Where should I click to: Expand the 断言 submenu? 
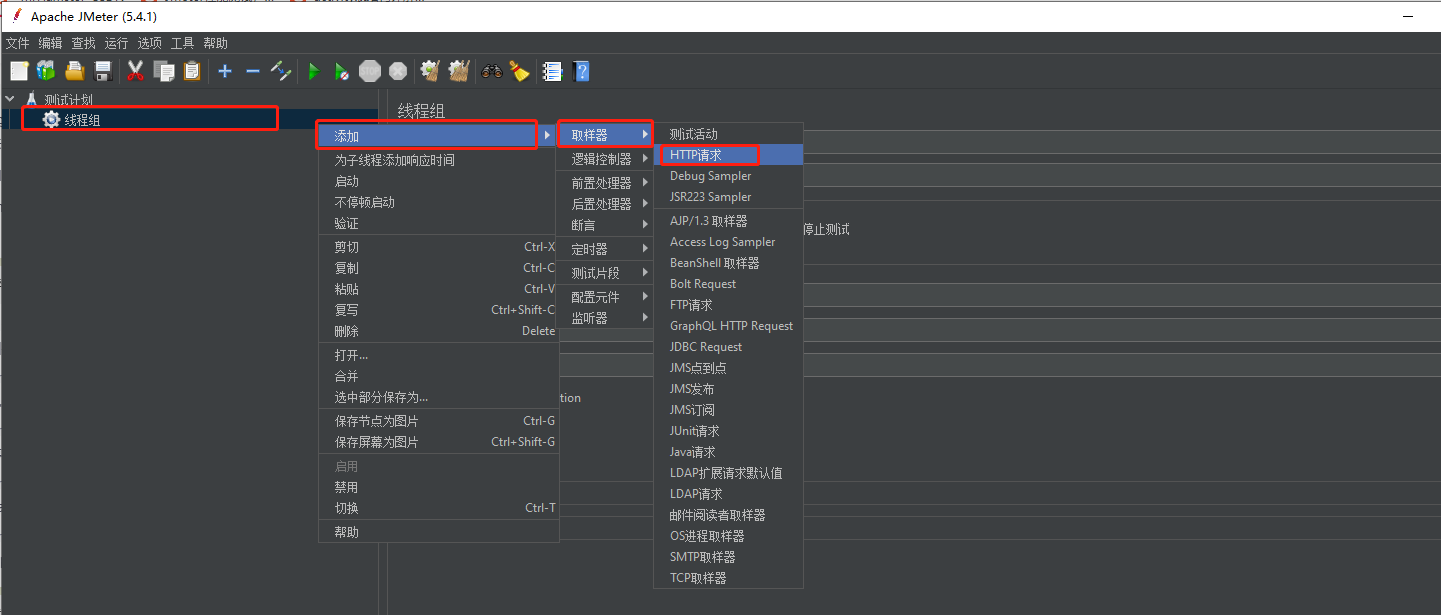[606, 225]
